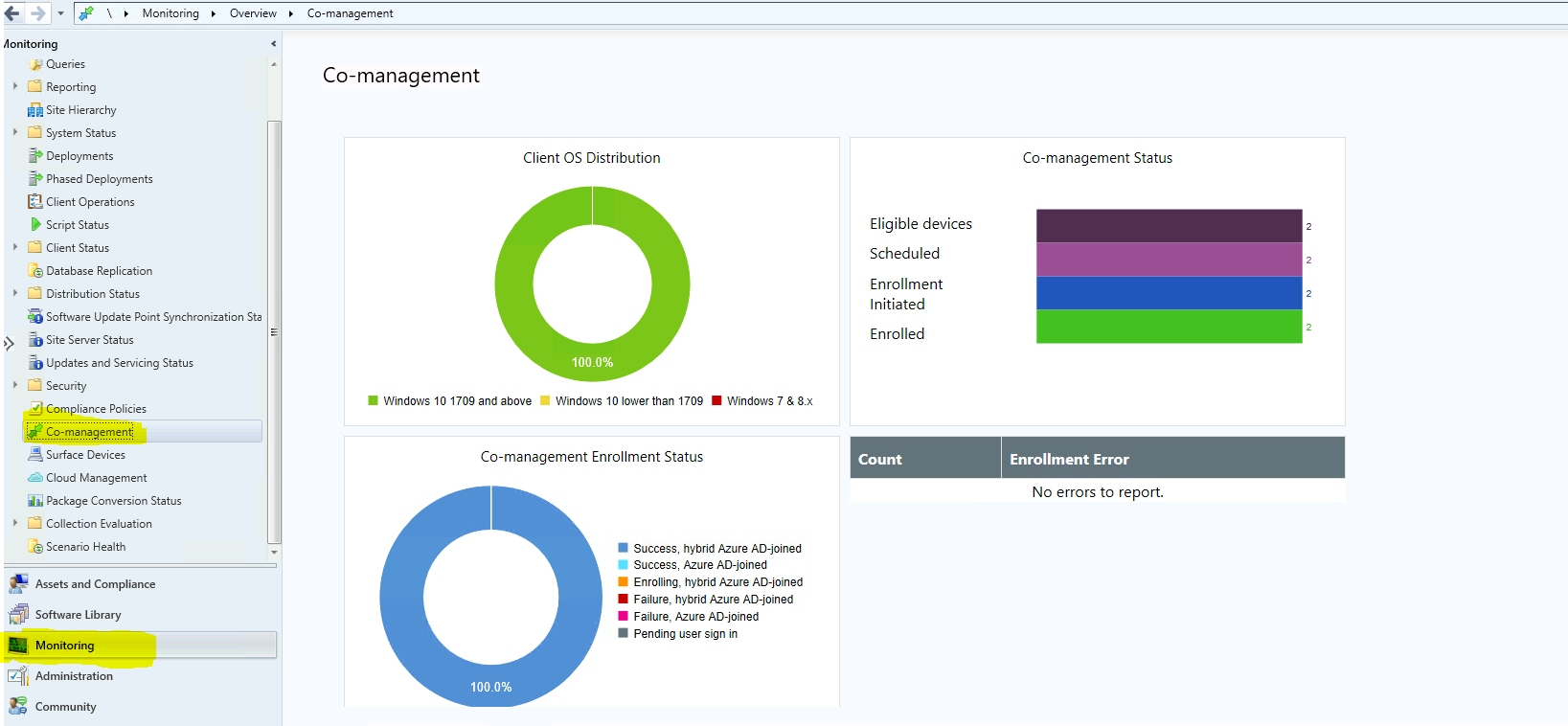Screen dimensions: 1568x726
Task: Click the No errors to report text
Action: click(x=1098, y=492)
